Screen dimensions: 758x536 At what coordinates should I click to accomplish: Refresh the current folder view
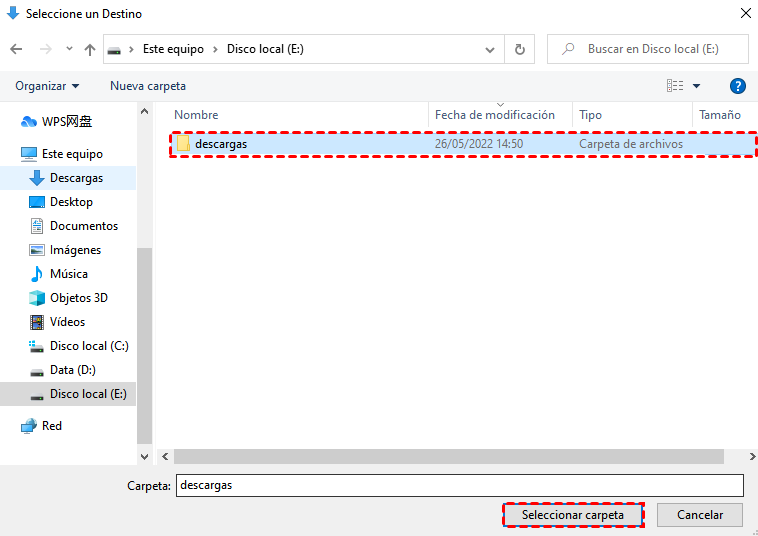coord(520,49)
